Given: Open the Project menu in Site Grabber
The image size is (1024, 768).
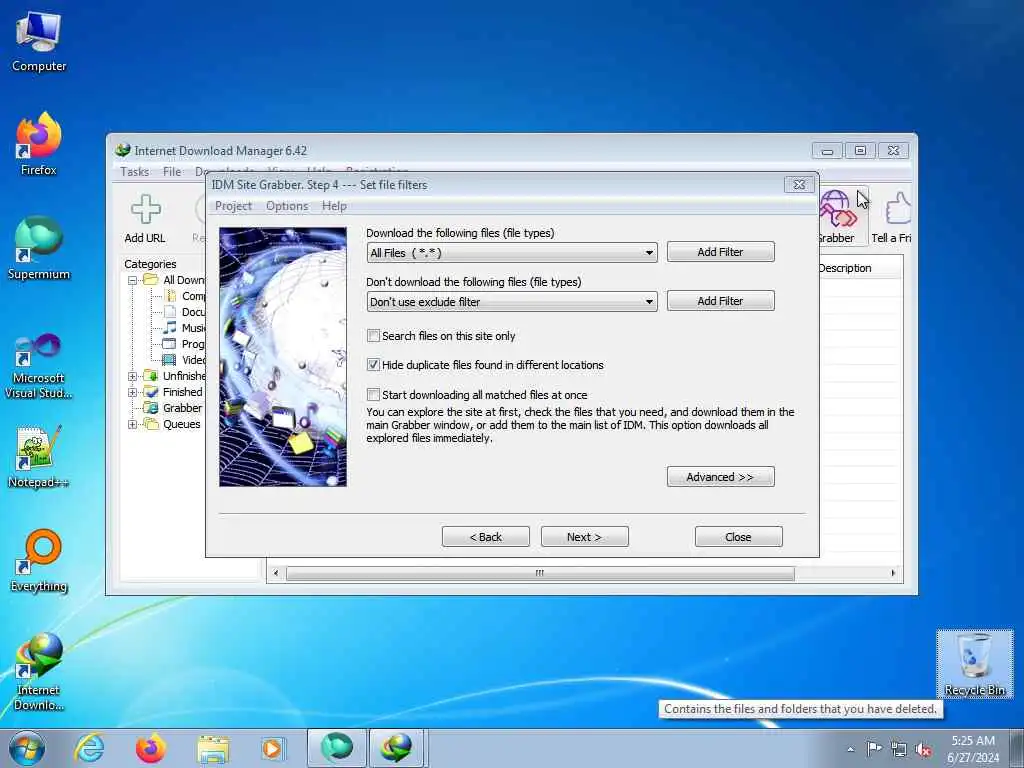Looking at the screenshot, I should click(233, 206).
